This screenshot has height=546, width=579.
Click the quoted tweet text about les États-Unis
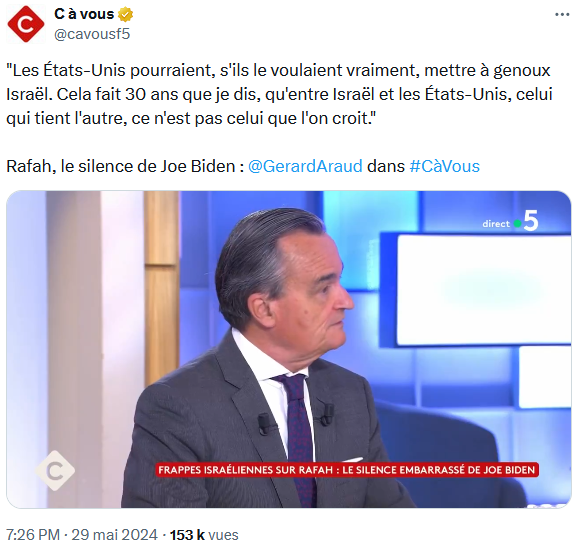279,94
